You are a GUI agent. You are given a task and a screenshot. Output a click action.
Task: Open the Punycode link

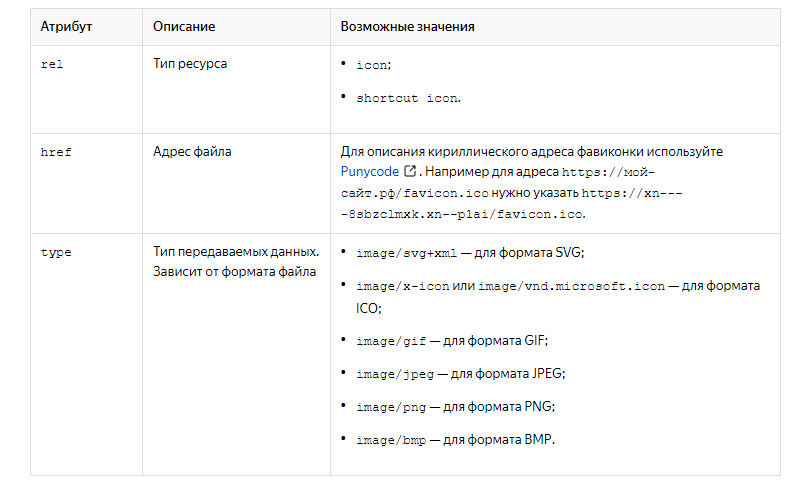click(369, 172)
